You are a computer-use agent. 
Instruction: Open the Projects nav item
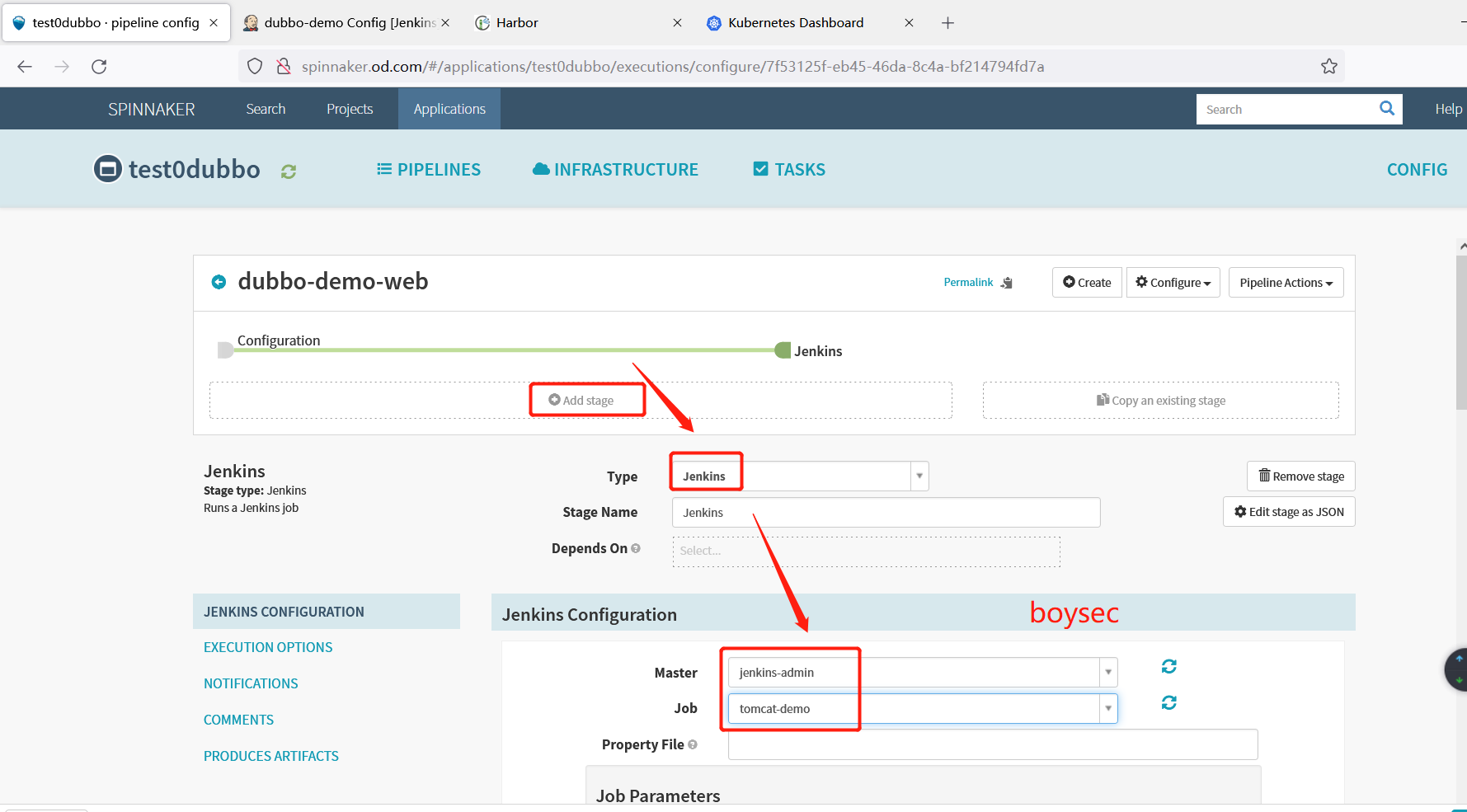350,109
